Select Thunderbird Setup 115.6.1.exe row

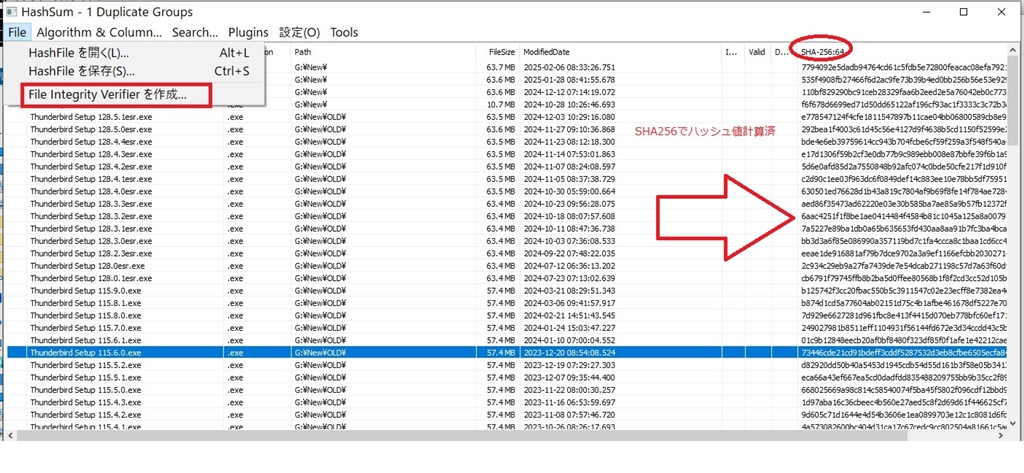509,340
